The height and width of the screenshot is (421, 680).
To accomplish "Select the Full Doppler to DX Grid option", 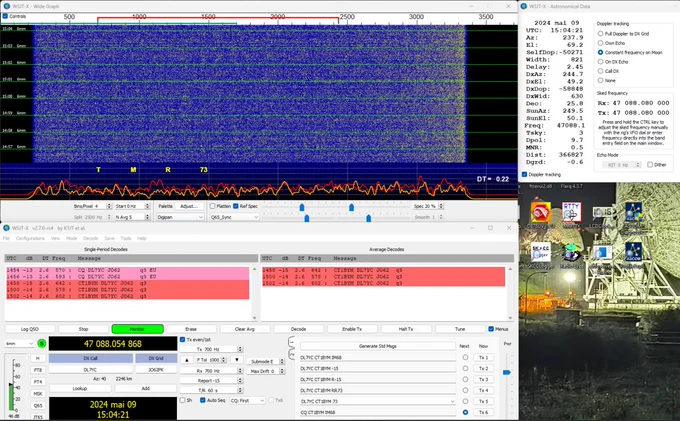I will pyautogui.click(x=600, y=33).
